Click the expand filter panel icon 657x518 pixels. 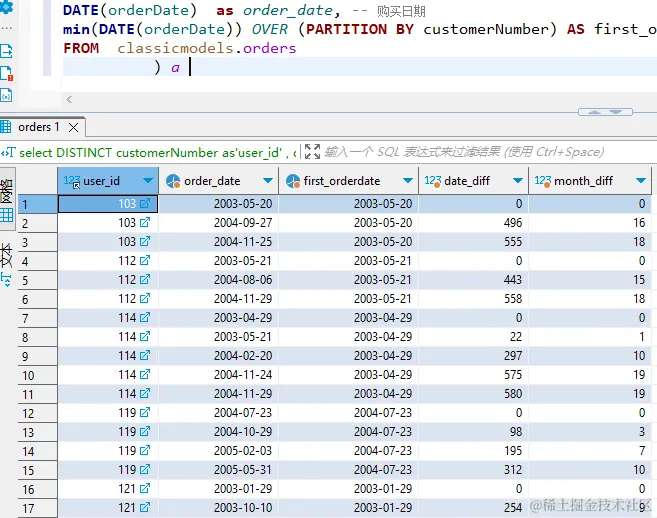[312, 152]
